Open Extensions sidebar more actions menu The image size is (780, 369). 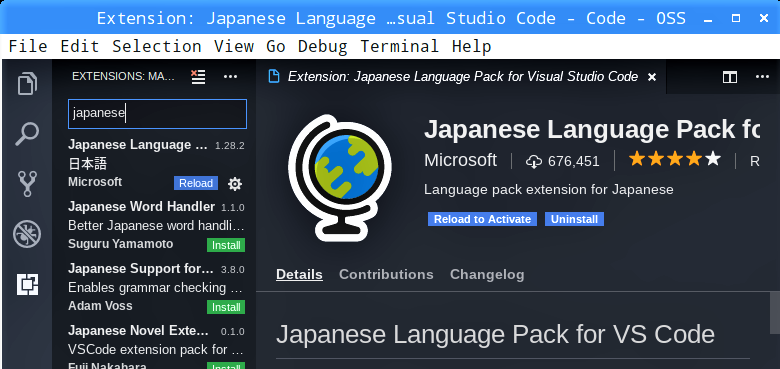coord(230,77)
